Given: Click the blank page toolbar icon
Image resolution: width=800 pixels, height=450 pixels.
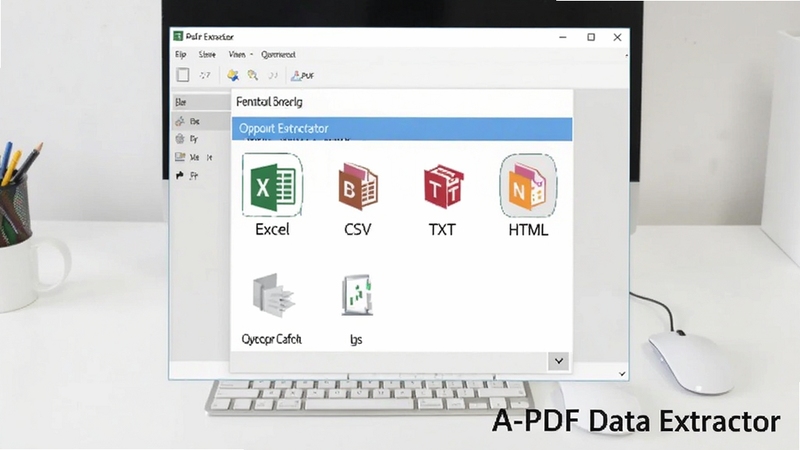Looking at the screenshot, I should point(183,75).
